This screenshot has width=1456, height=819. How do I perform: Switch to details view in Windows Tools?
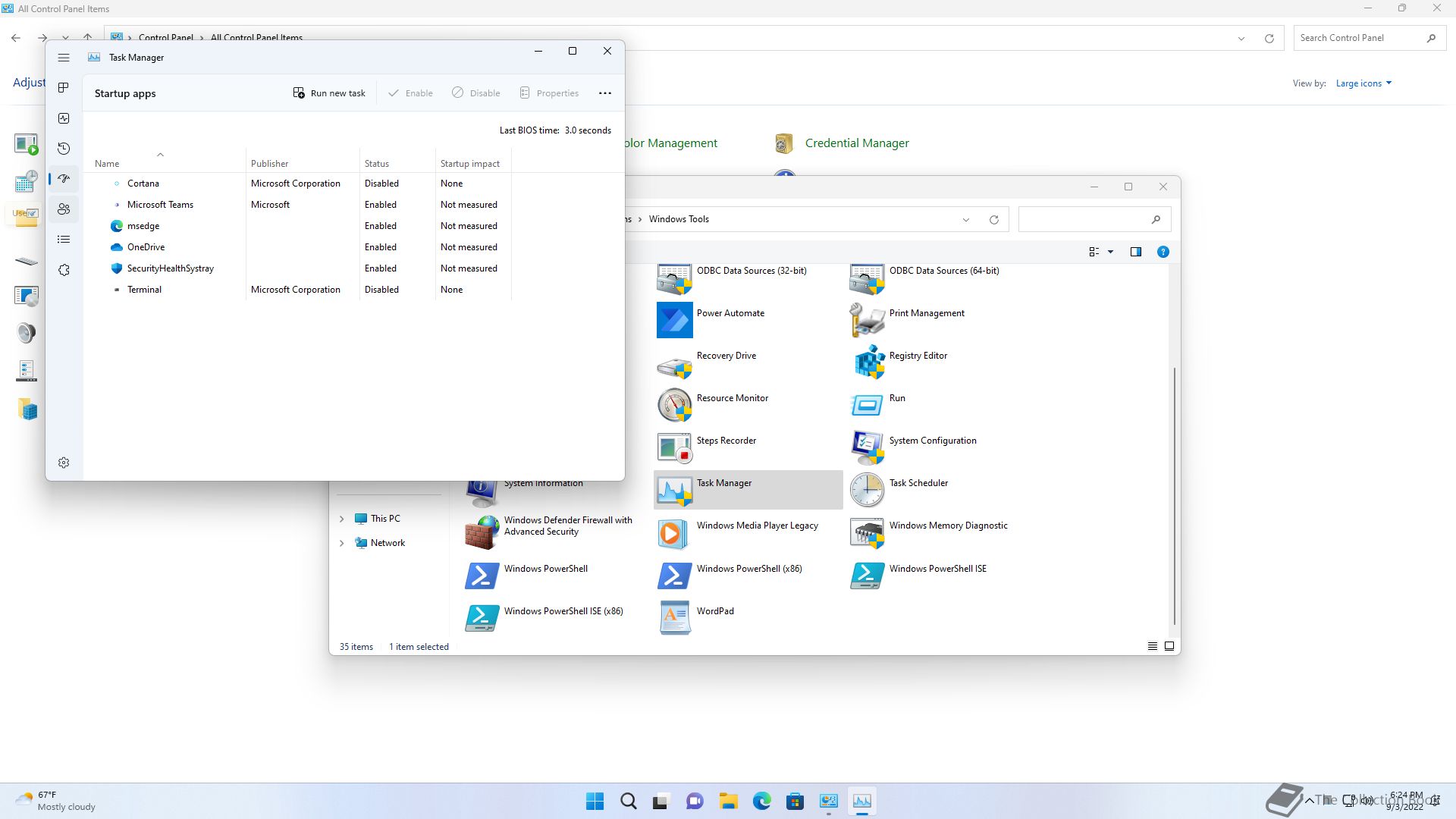(x=1152, y=646)
